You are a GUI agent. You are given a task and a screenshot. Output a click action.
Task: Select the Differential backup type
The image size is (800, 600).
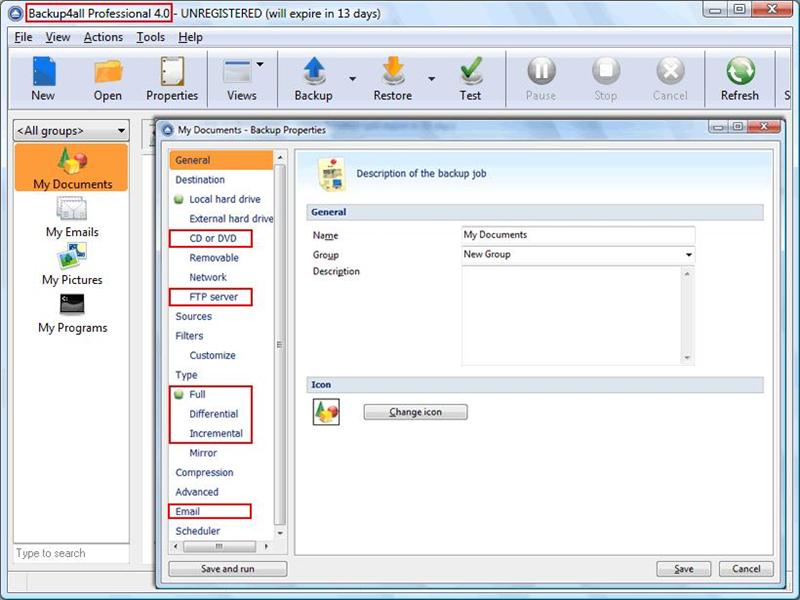click(x=214, y=414)
